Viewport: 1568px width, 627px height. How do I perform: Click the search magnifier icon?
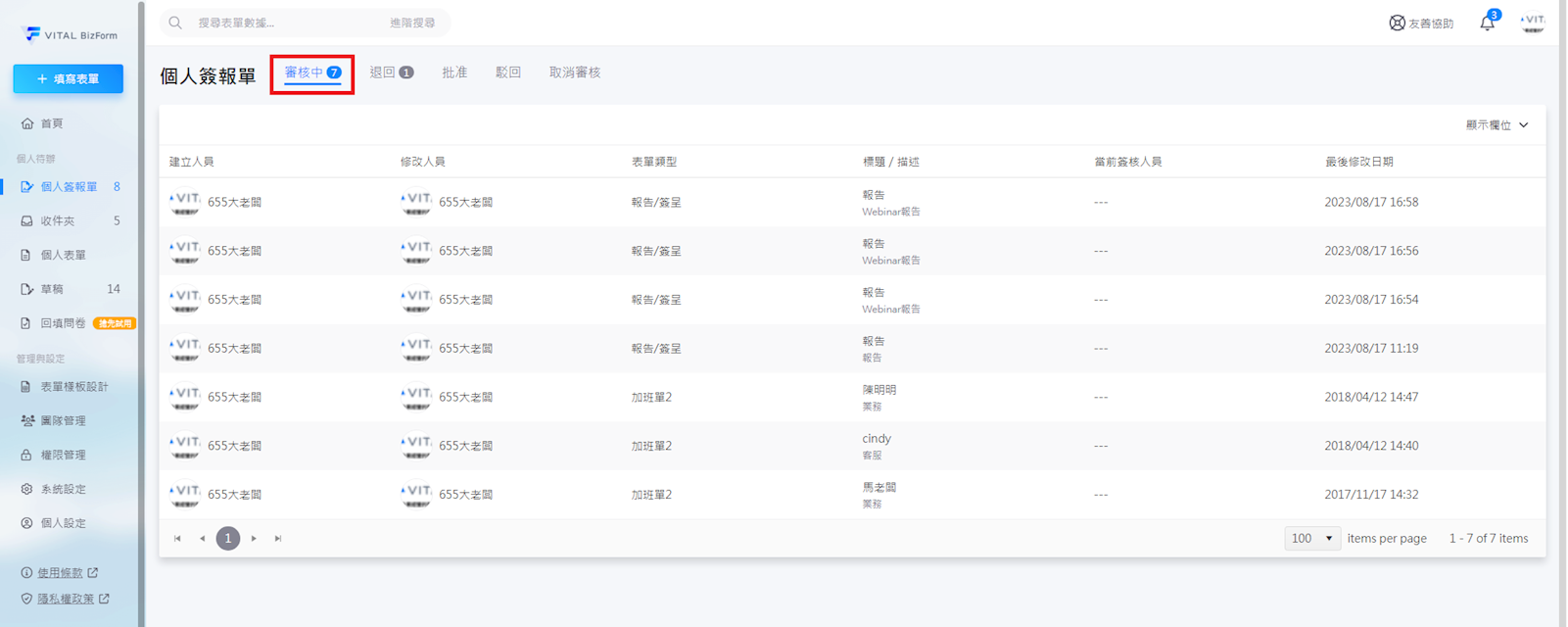click(175, 23)
